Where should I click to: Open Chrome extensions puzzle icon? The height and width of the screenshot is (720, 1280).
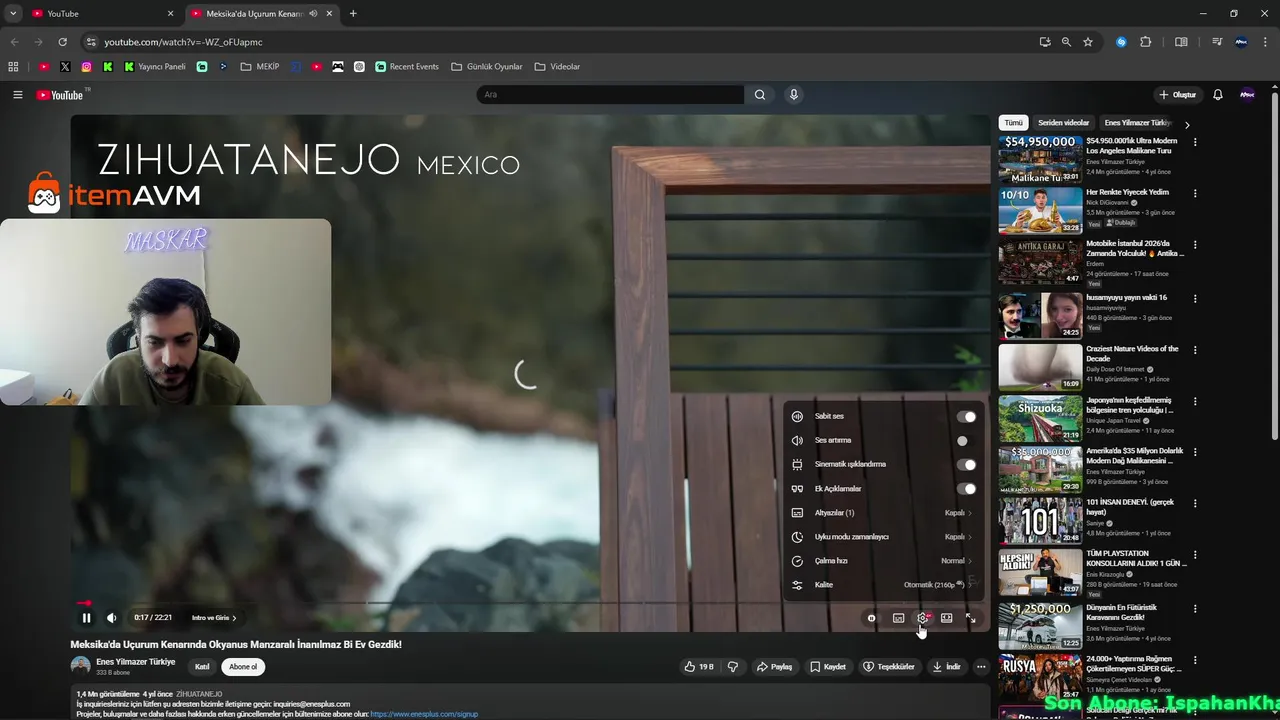[x=1146, y=42]
